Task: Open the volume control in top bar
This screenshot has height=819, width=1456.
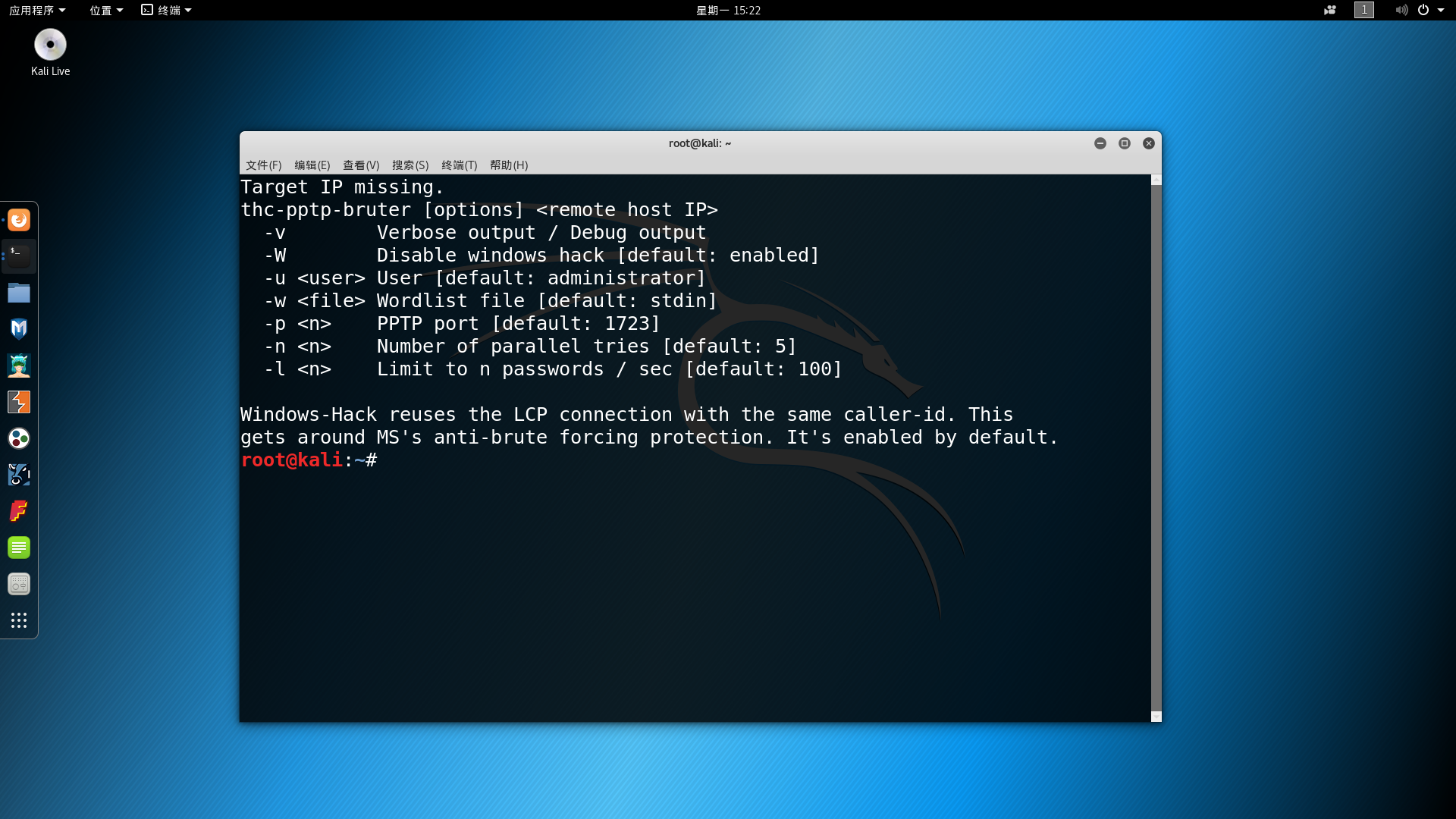Action: coord(1401,10)
